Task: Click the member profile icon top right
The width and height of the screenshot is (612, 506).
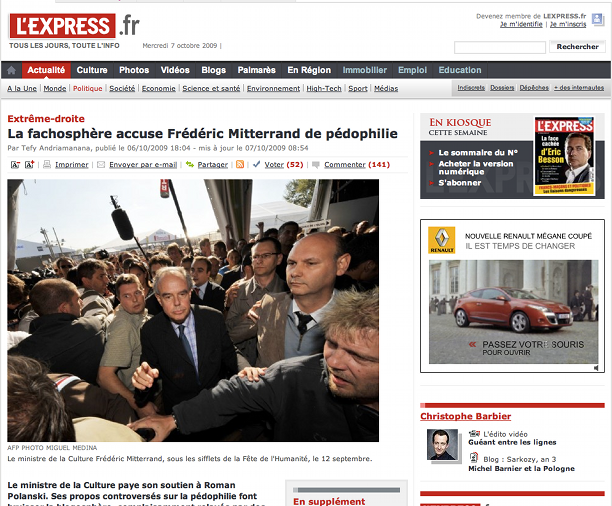Action: (x=597, y=19)
